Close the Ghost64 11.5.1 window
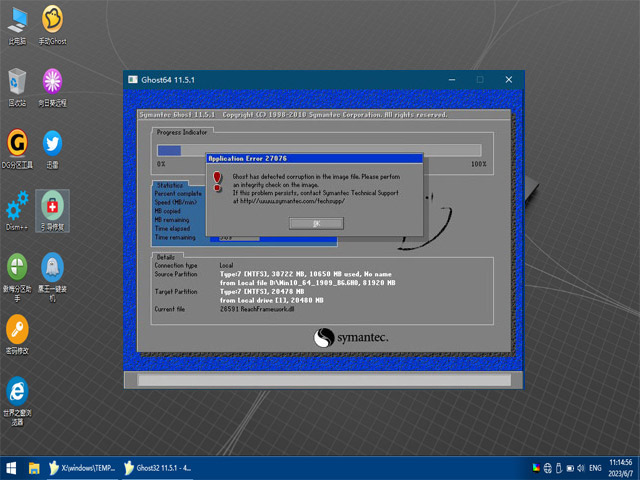Image resolution: width=640 pixels, height=480 pixels. pos(509,80)
